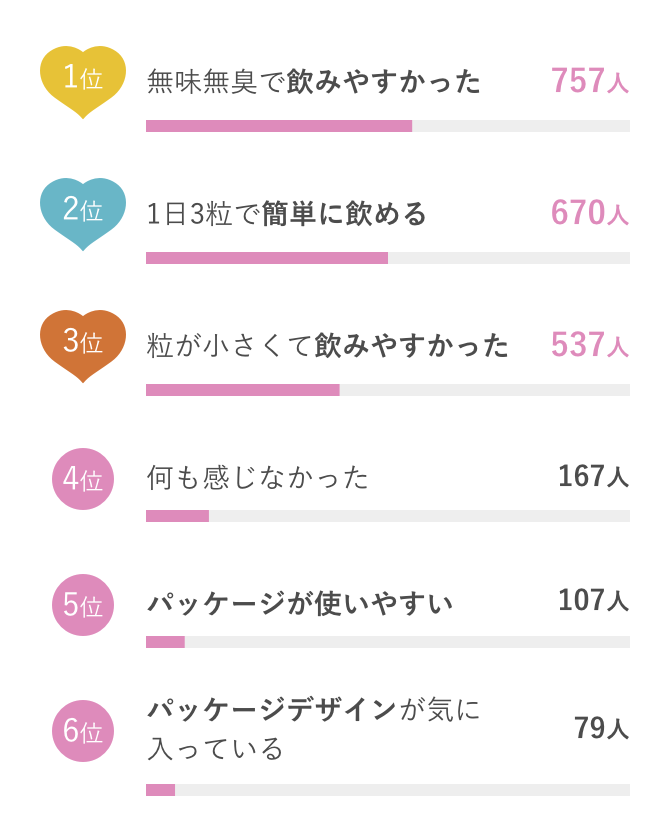The width and height of the screenshot is (670, 836).
Task: Click the pink 4位 circle badge
Action: coord(83,479)
